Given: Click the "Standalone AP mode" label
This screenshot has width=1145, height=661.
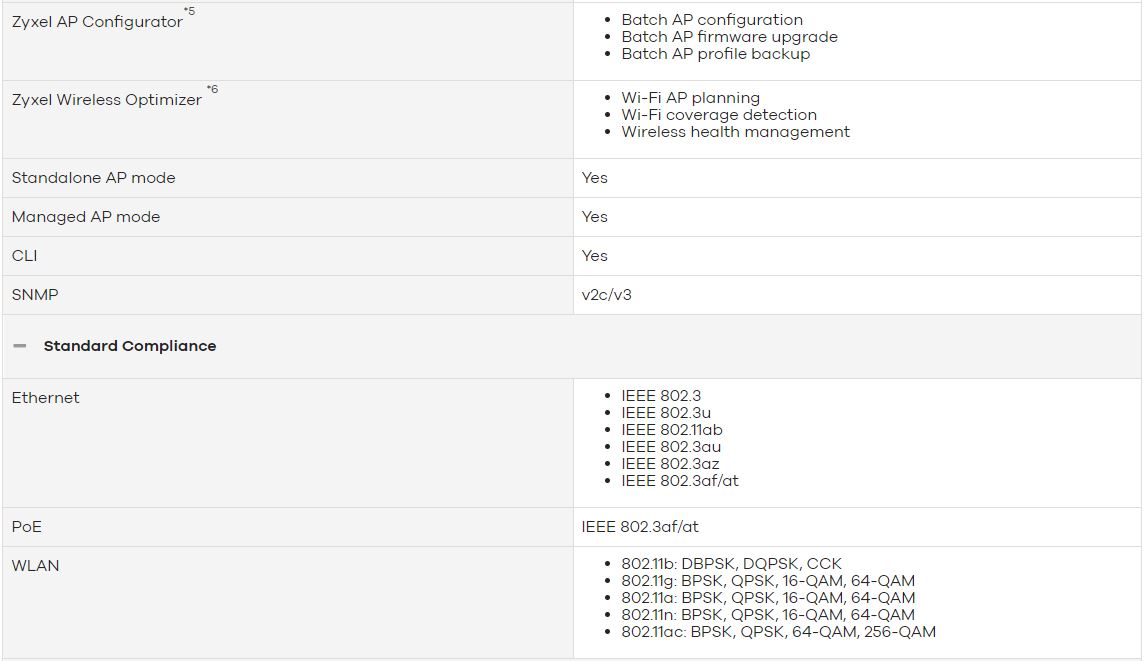Looking at the screenshot, I should coord(93,178).
